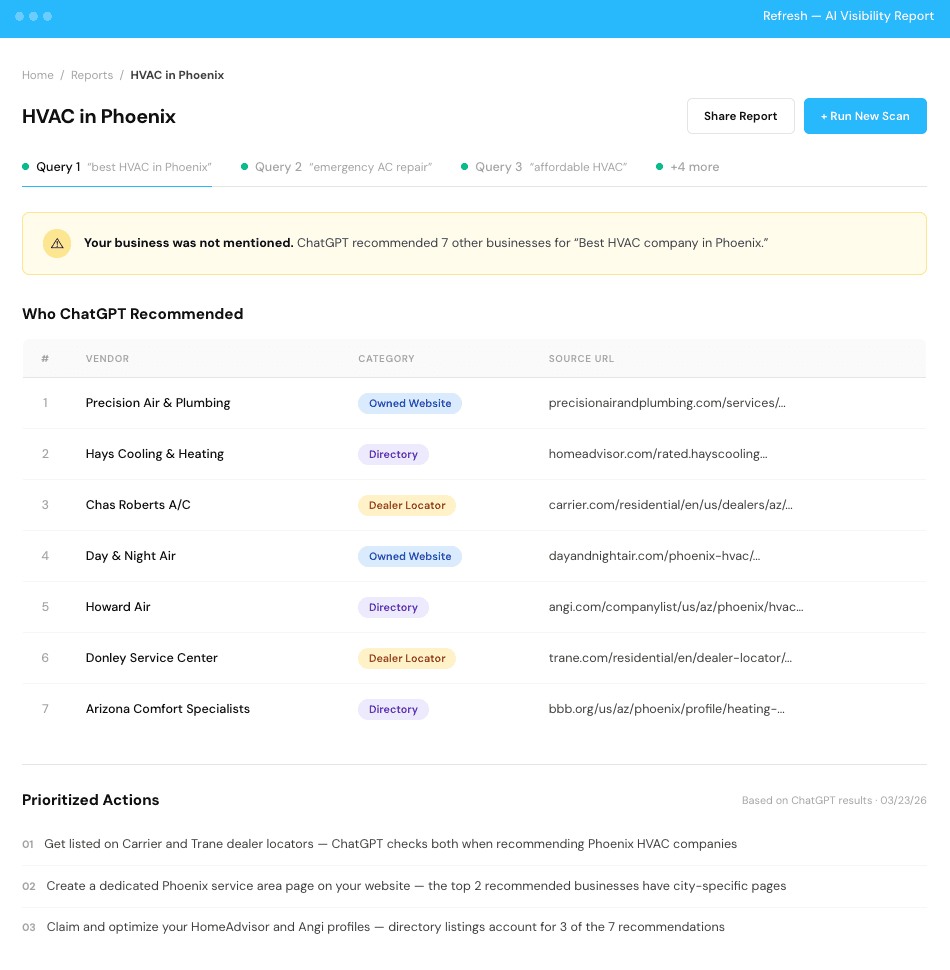950x970 pixels.
Task: Click Dealer Locator badge for Donley Service Center
Action: (x=407, y=658)
